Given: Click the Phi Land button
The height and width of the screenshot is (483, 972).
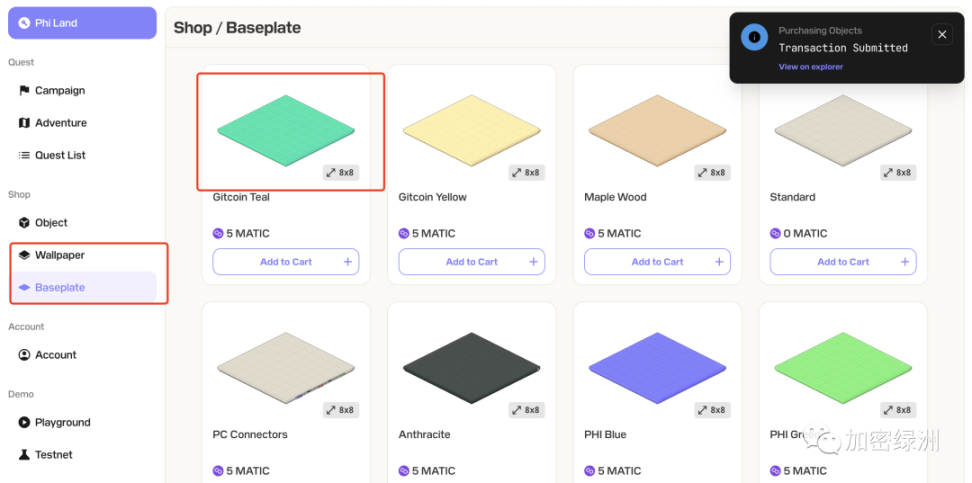Looking at the screenshot, I should (82, 23).
